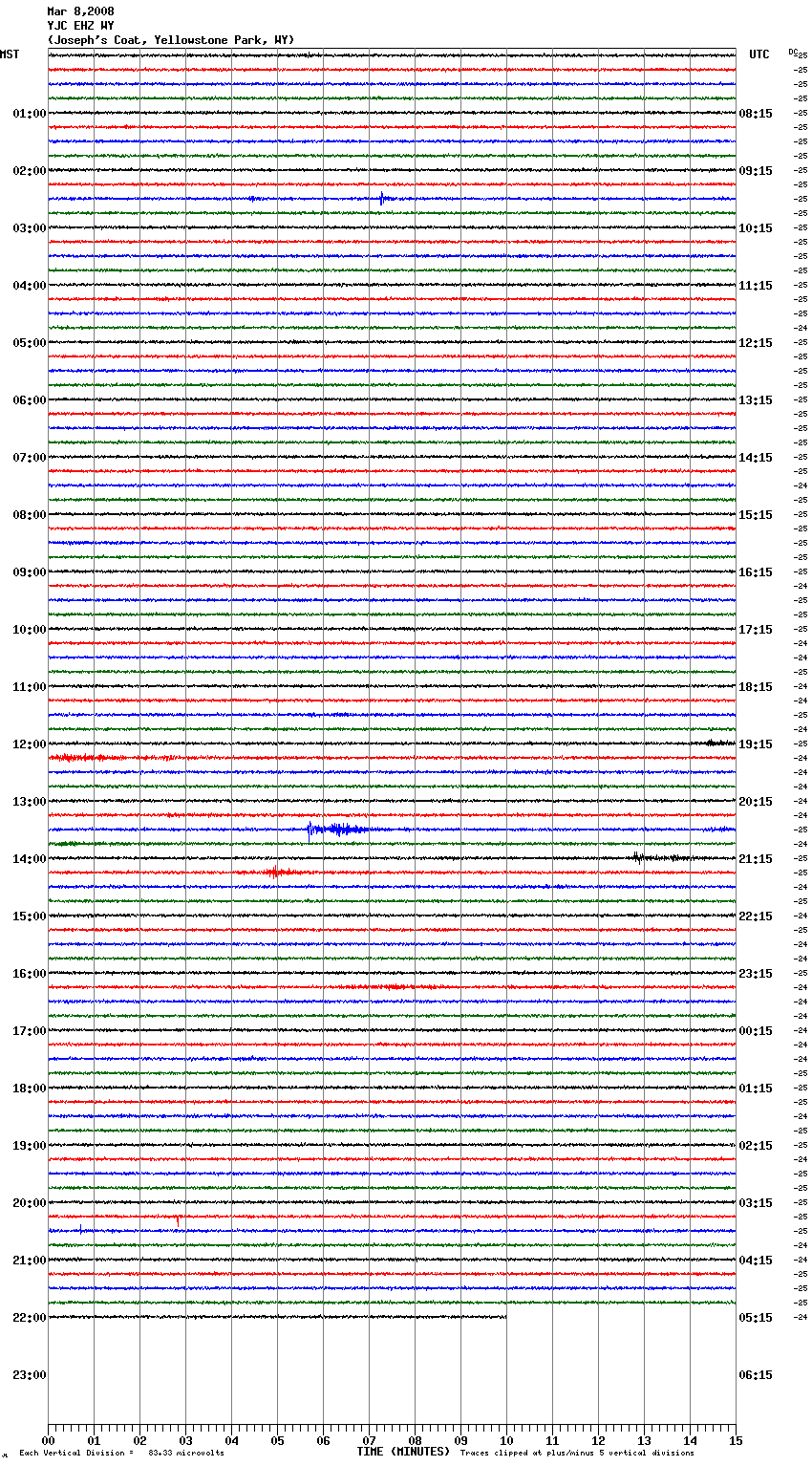This screenshot has width=812, height=1466.
Task: Click the MST time label "16:00"
Action: tap(29, 974)
